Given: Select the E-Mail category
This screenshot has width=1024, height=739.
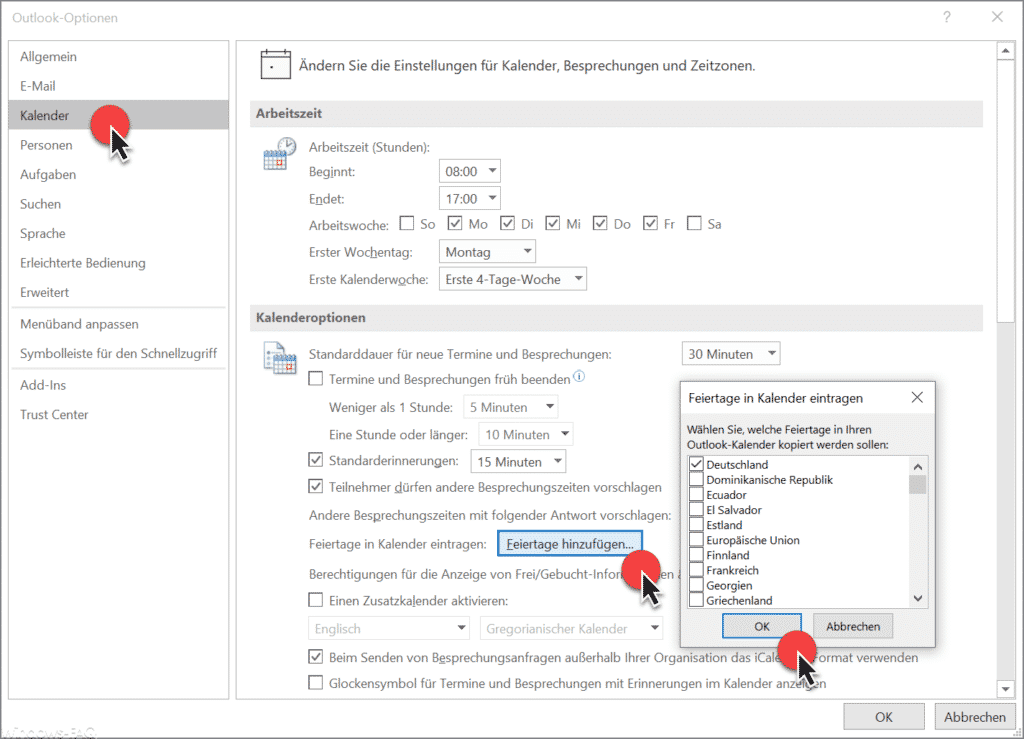Looking at the screenshot, I should coord(119,86).
